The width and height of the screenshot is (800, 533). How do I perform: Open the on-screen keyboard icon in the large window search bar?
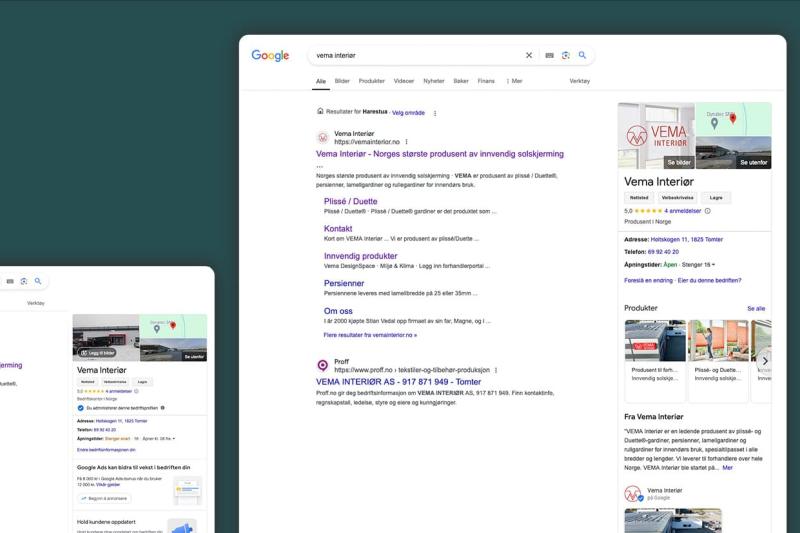[x=549, y=55]
